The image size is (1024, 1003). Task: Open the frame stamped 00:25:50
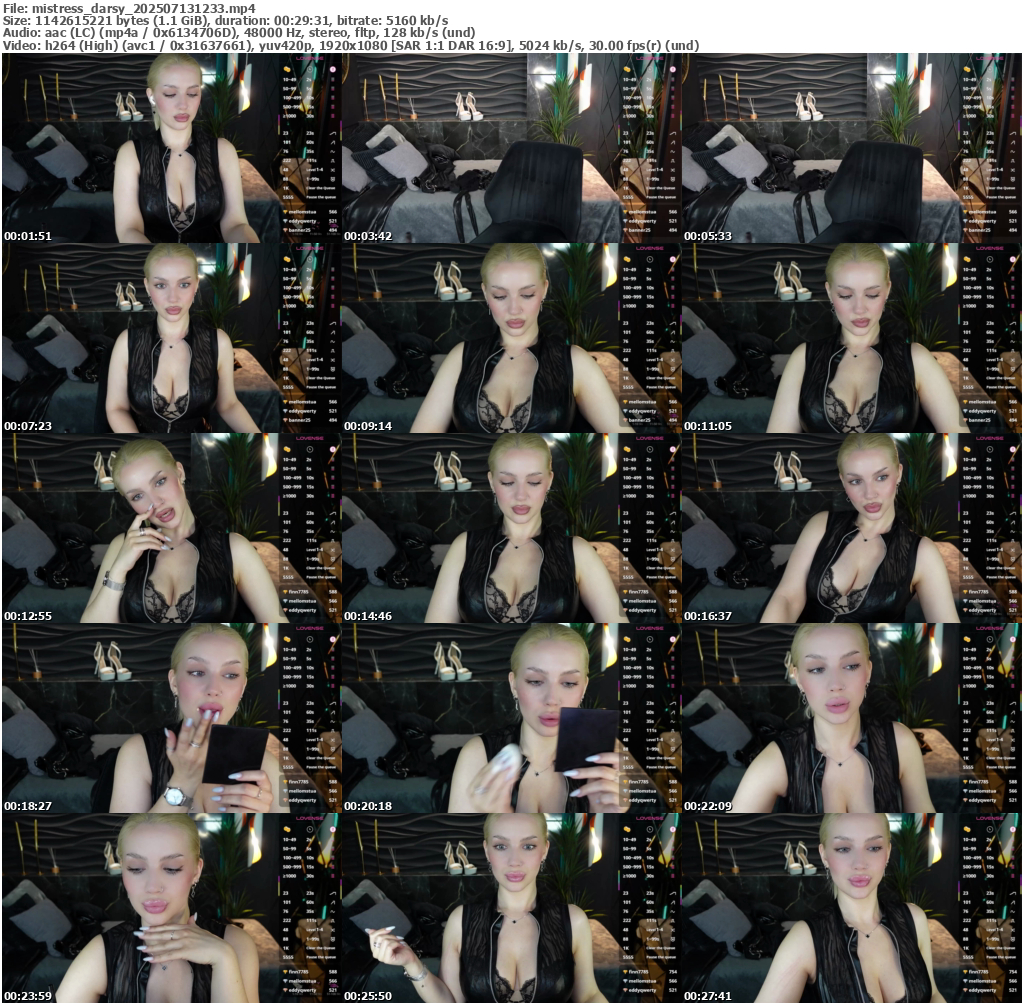click(511, 908)
